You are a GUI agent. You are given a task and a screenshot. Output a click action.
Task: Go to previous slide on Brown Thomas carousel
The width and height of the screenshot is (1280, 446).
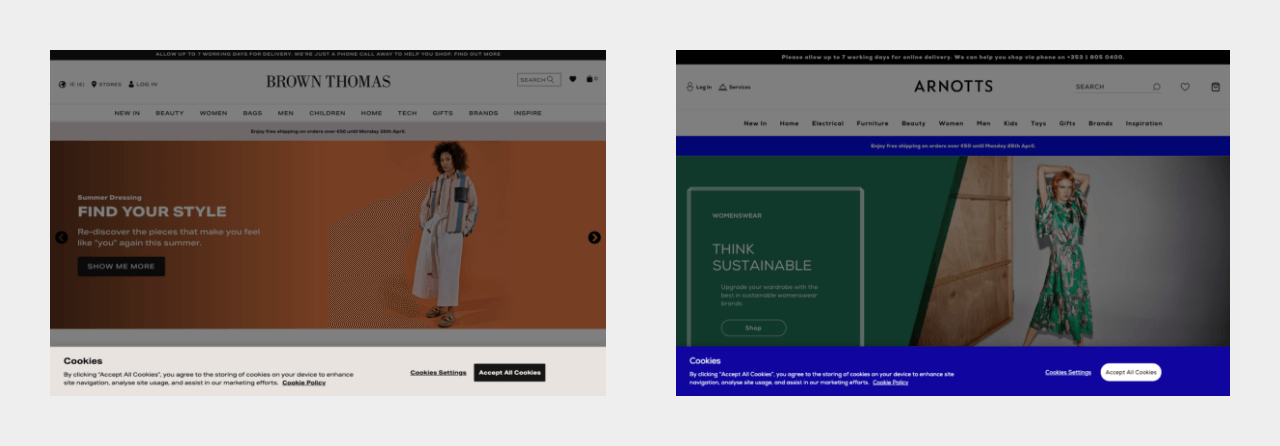pyautogui.click(x=61, y=237)
